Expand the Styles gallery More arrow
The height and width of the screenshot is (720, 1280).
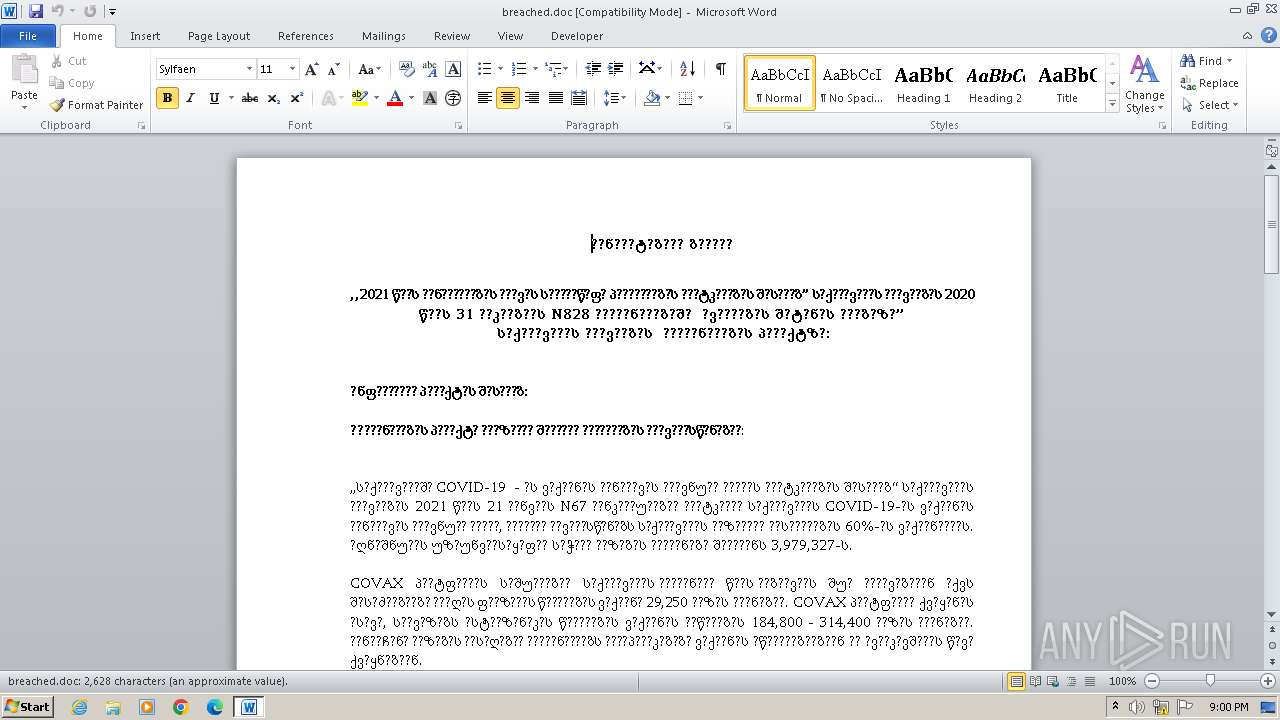click(x=1112, y=103)
